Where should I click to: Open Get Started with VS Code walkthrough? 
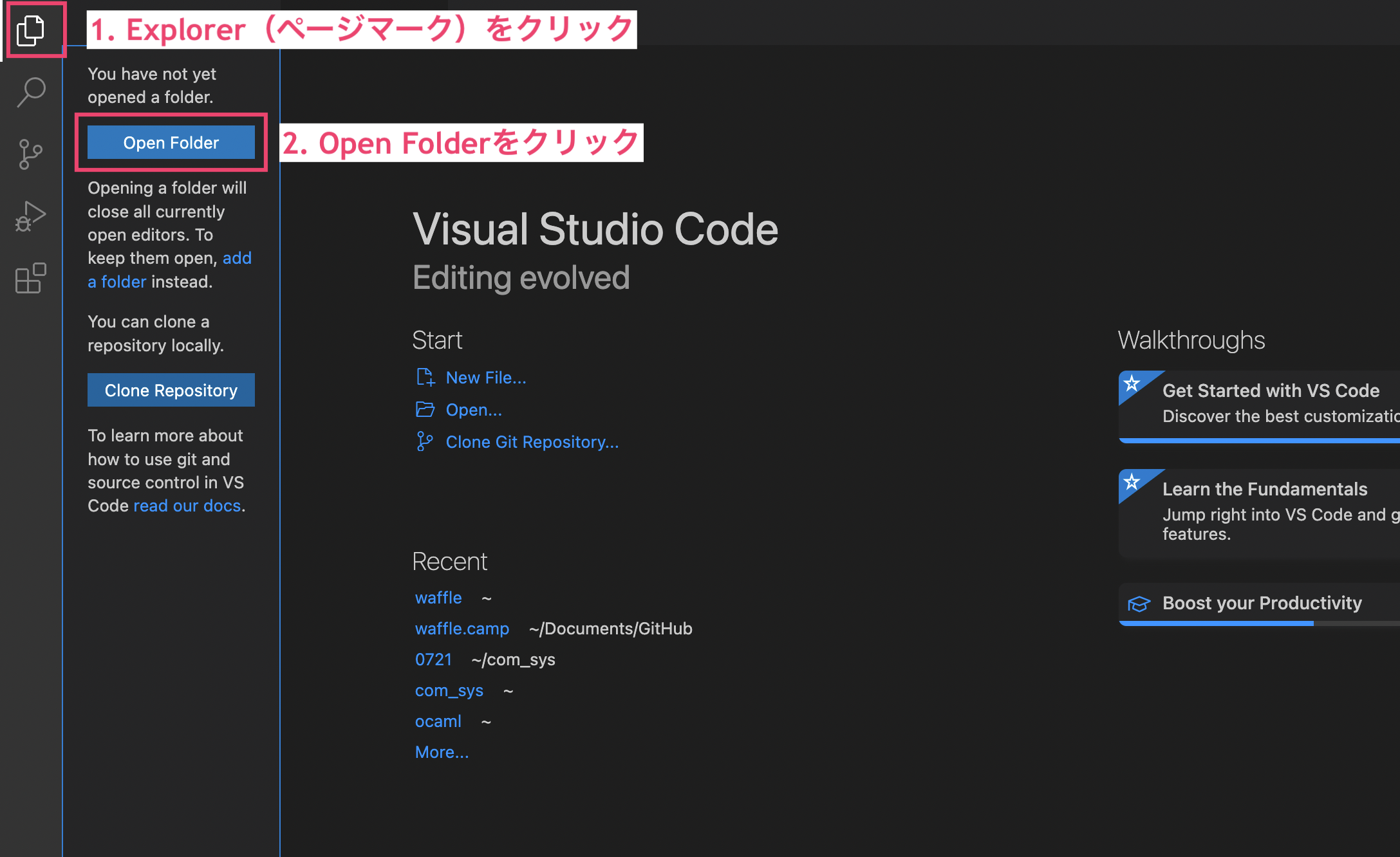pos(1270,391)
